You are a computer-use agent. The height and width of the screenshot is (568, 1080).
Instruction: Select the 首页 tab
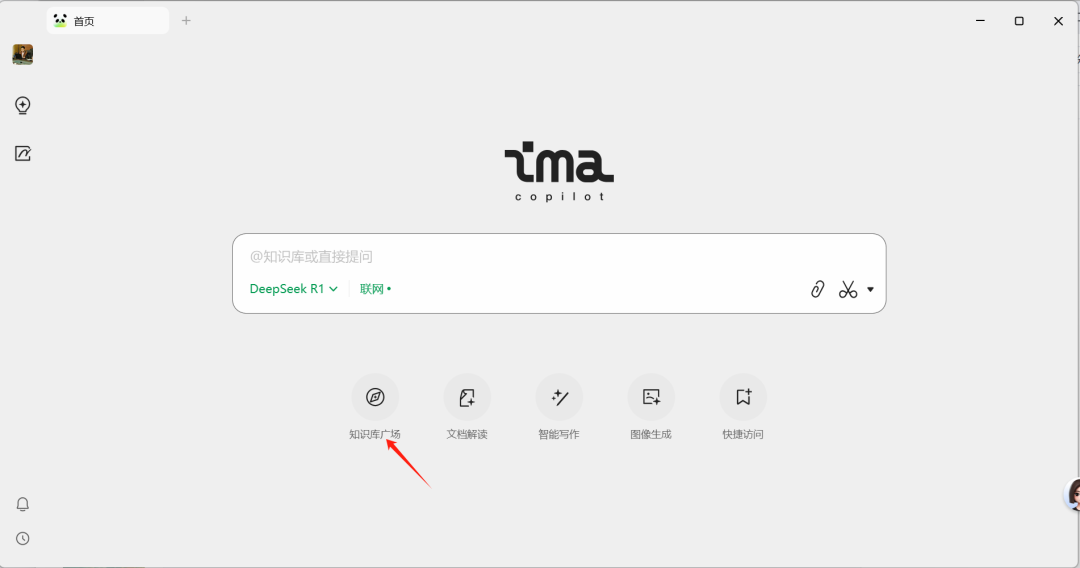click(108, 21)
